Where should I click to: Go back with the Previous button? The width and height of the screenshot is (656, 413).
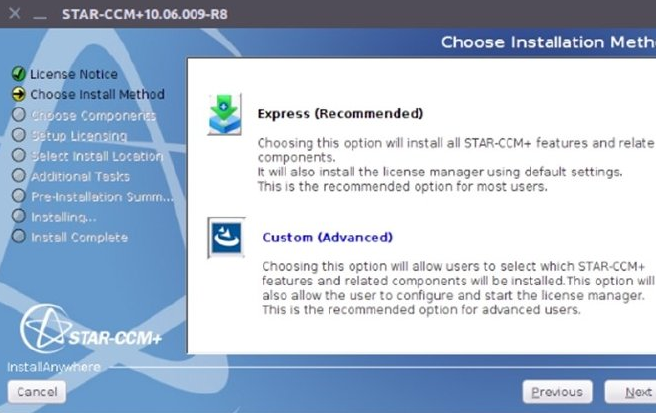[x=557, y=392]
